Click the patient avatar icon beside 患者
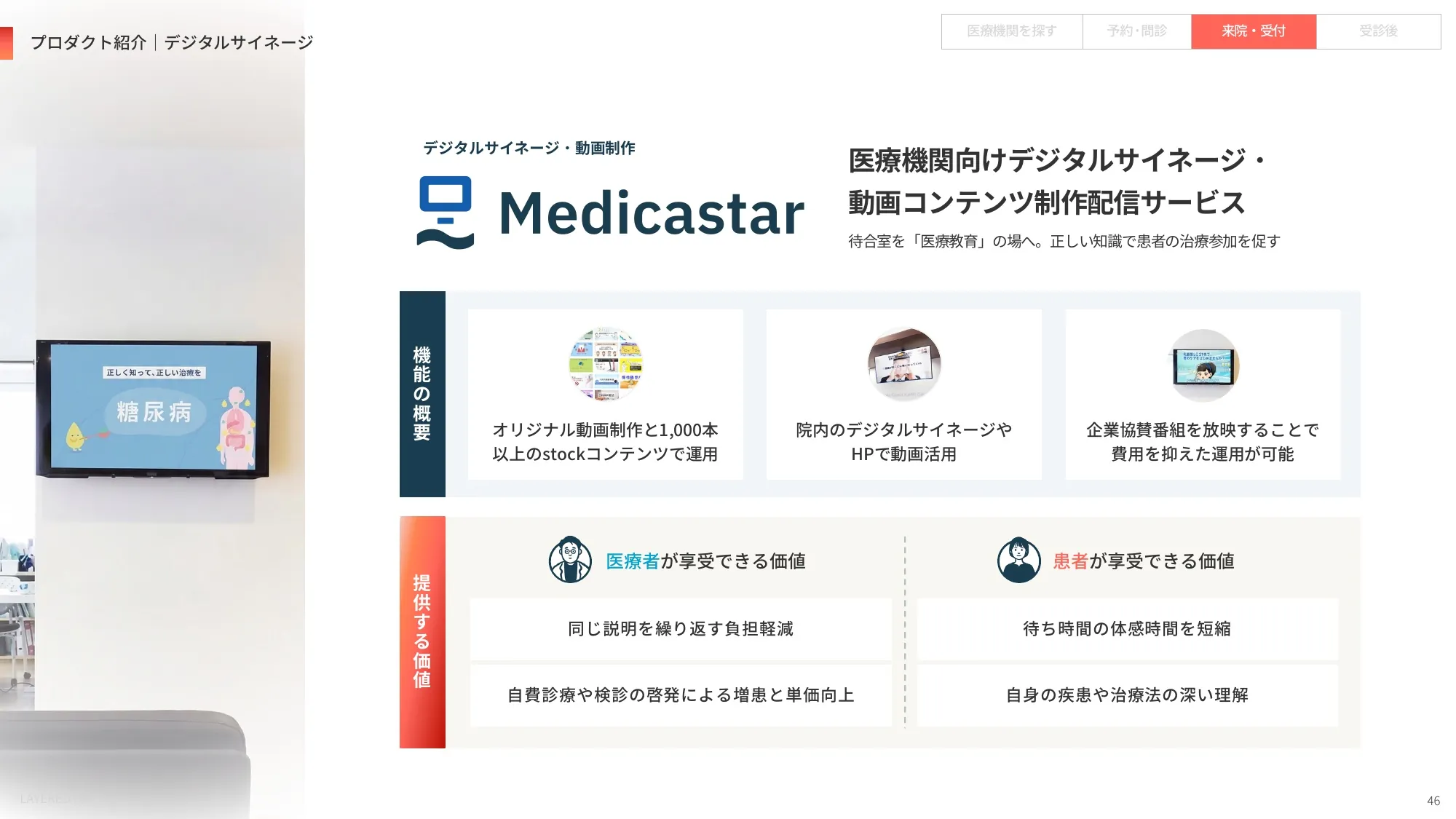Image resolution: width=1456 pixels, height=819 pixels. tap(1018, 560)
